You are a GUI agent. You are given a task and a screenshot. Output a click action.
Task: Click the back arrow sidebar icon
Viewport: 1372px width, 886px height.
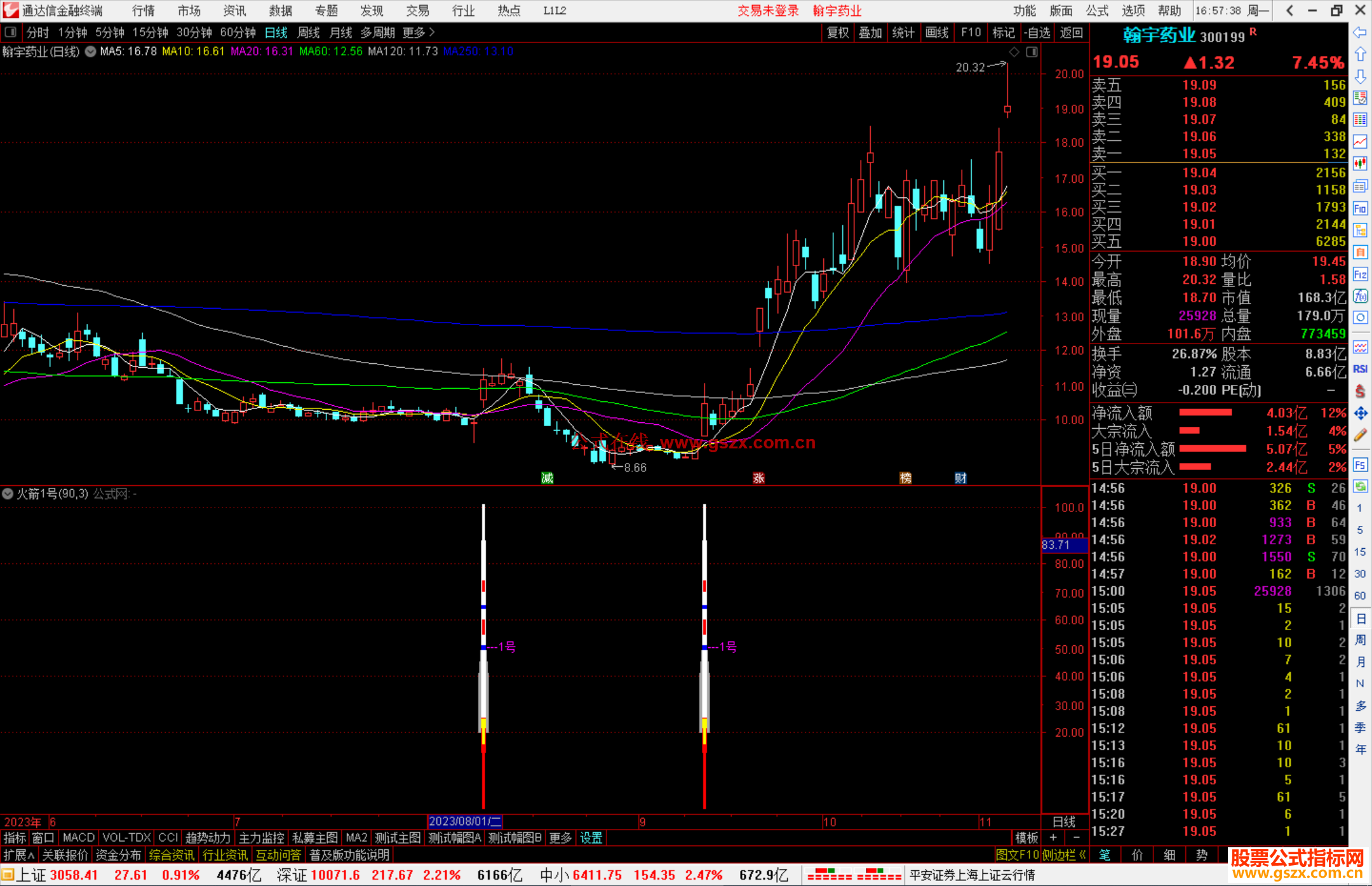click(1360, 32)
